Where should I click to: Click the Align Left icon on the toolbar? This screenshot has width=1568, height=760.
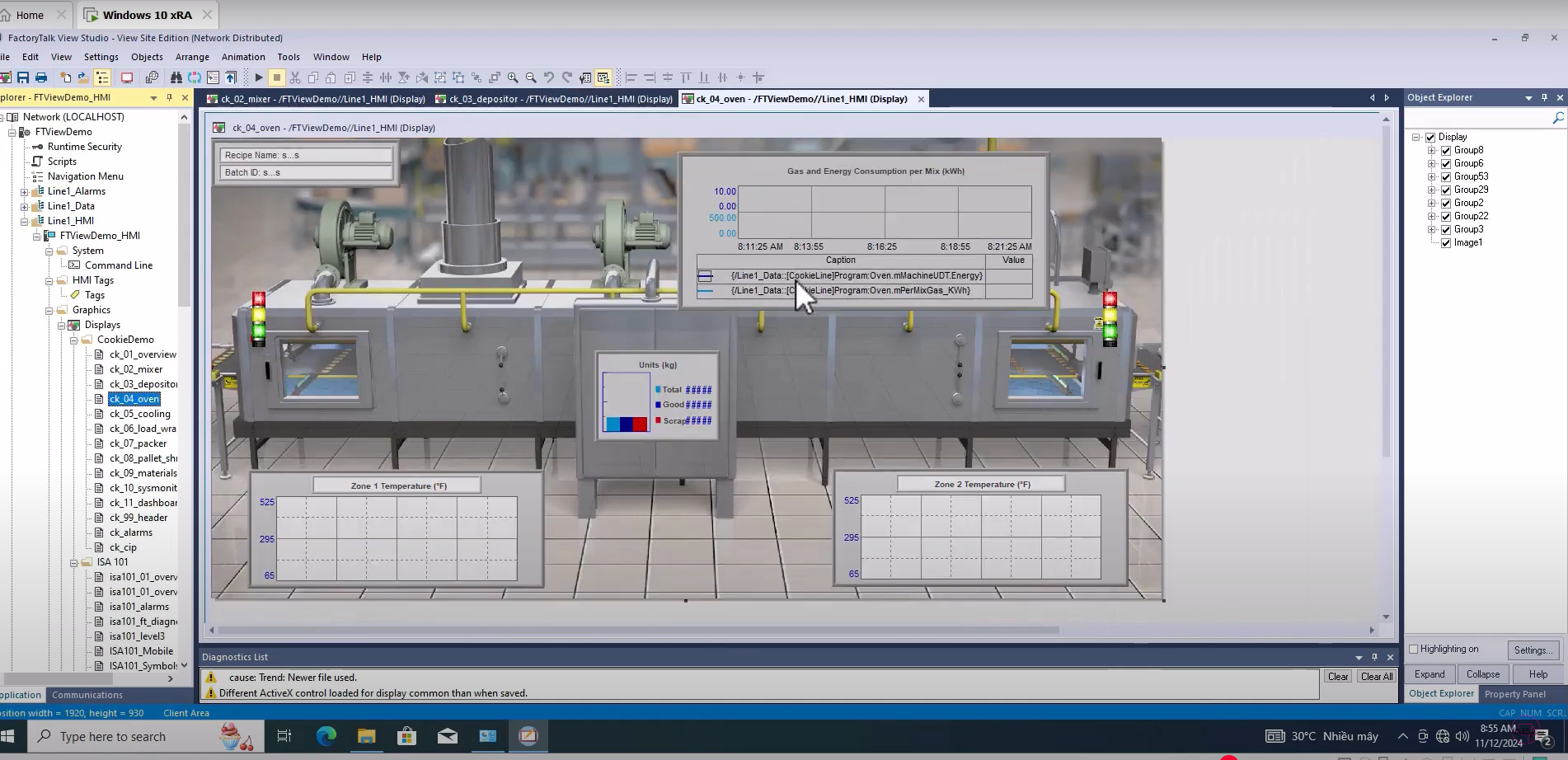(x=631, y=77)
